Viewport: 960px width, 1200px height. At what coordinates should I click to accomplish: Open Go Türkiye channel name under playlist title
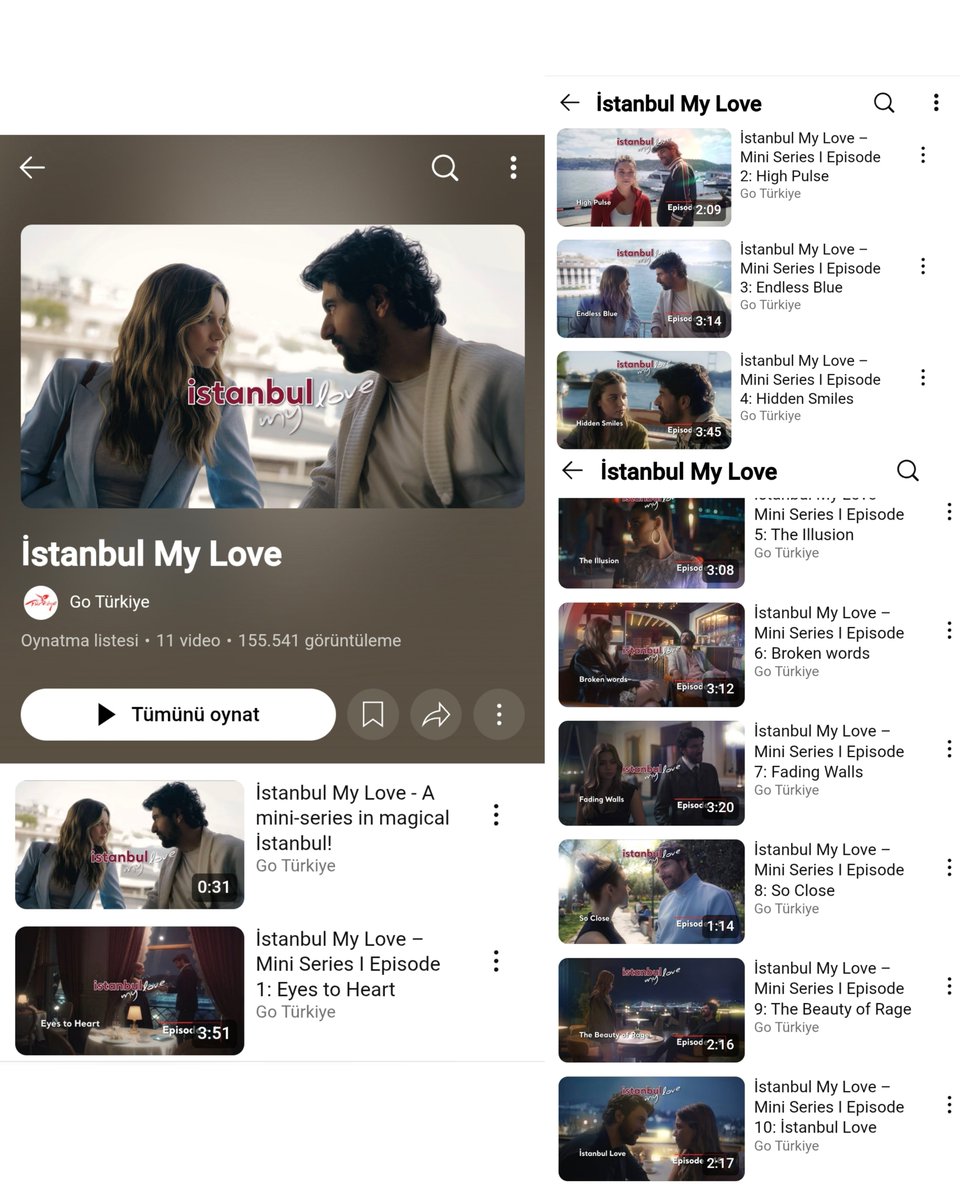click(109, 602)
